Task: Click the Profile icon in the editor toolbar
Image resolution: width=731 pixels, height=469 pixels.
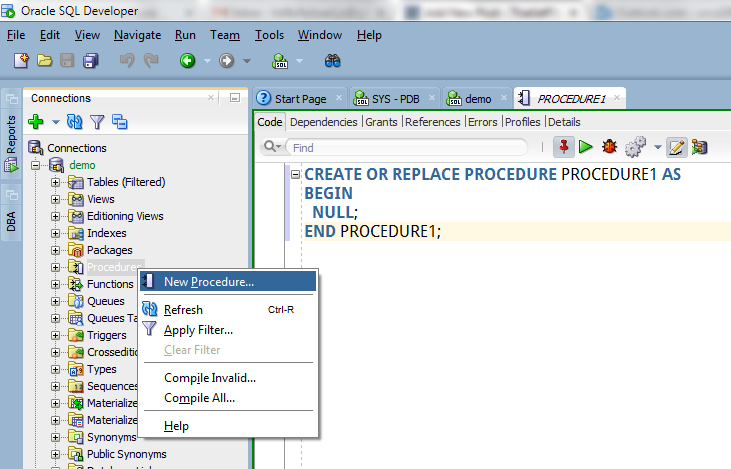Action: click(699, 147)
